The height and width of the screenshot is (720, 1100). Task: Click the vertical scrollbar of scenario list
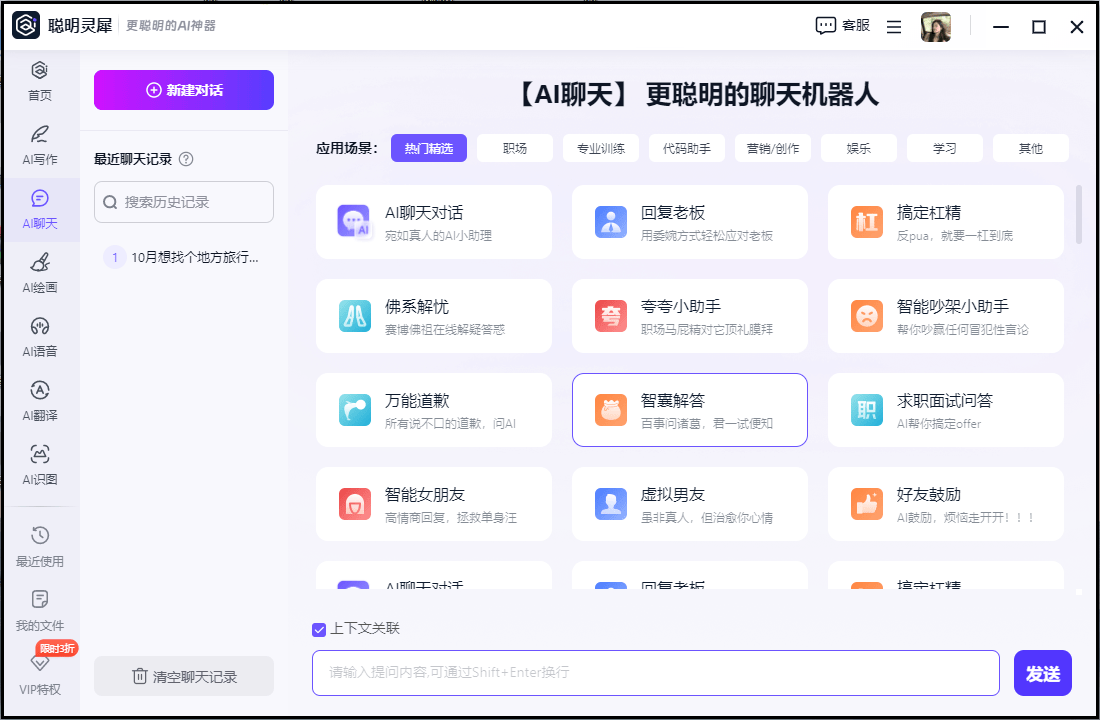1078,215
